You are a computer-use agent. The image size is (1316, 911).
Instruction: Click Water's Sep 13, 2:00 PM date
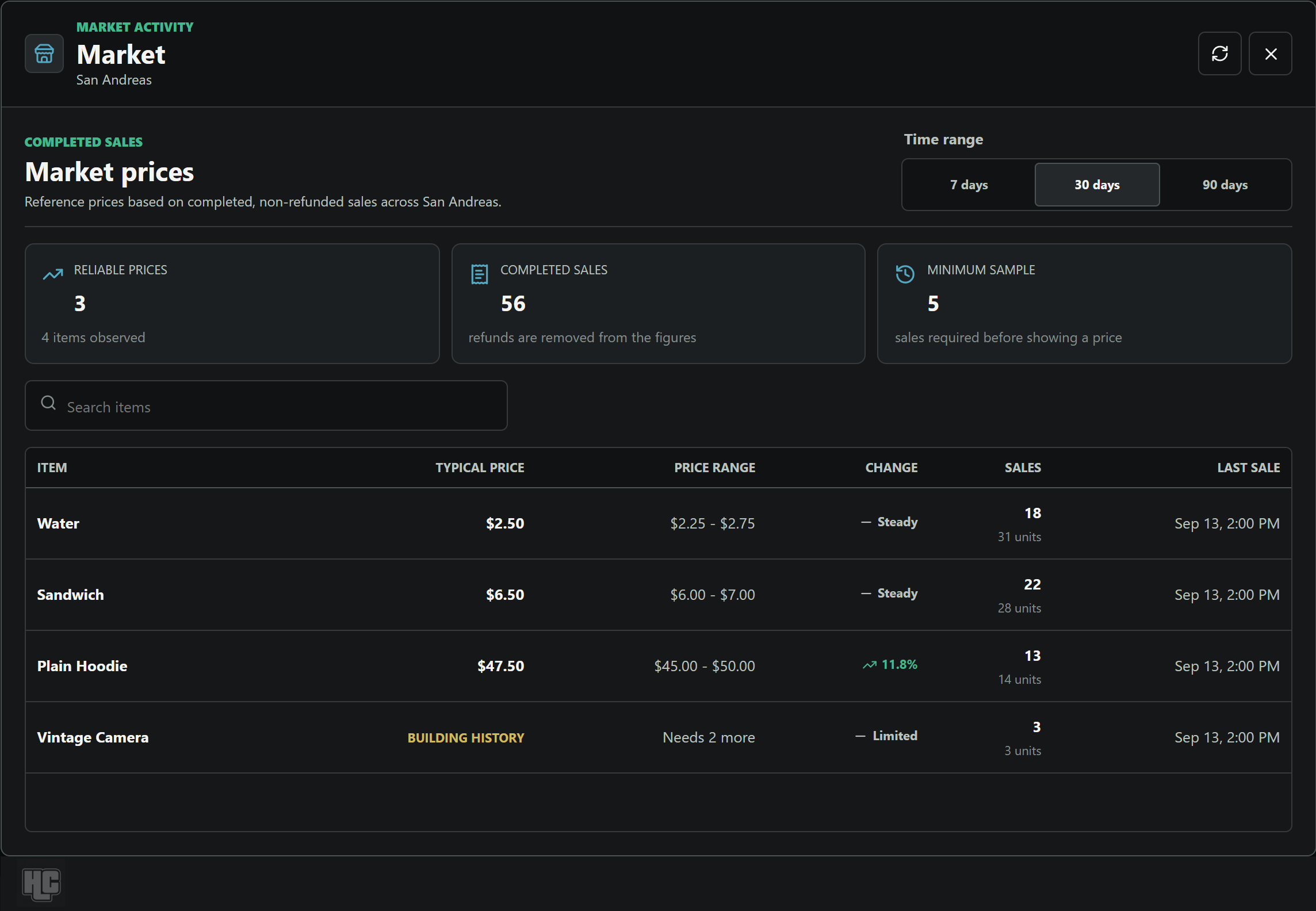pyautogui.click(x=1227, y=523)
